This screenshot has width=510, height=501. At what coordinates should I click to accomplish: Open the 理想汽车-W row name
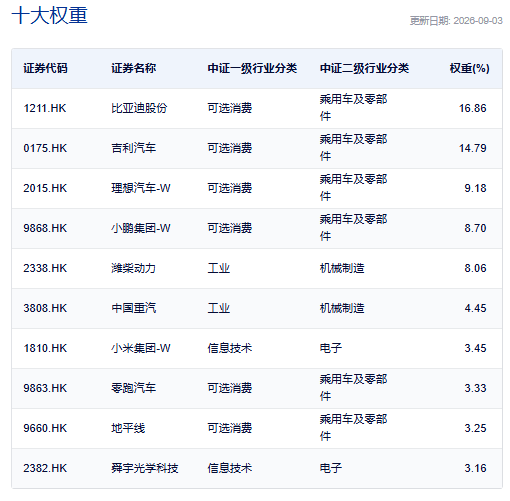(141, 188)
